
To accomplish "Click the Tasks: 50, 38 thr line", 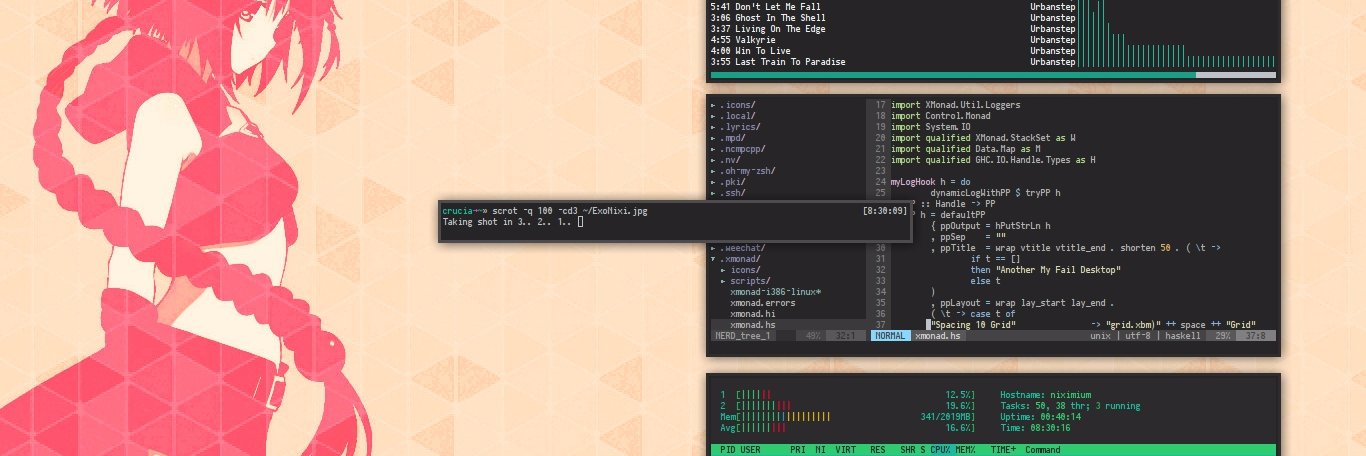I will tap(1070, 406).
